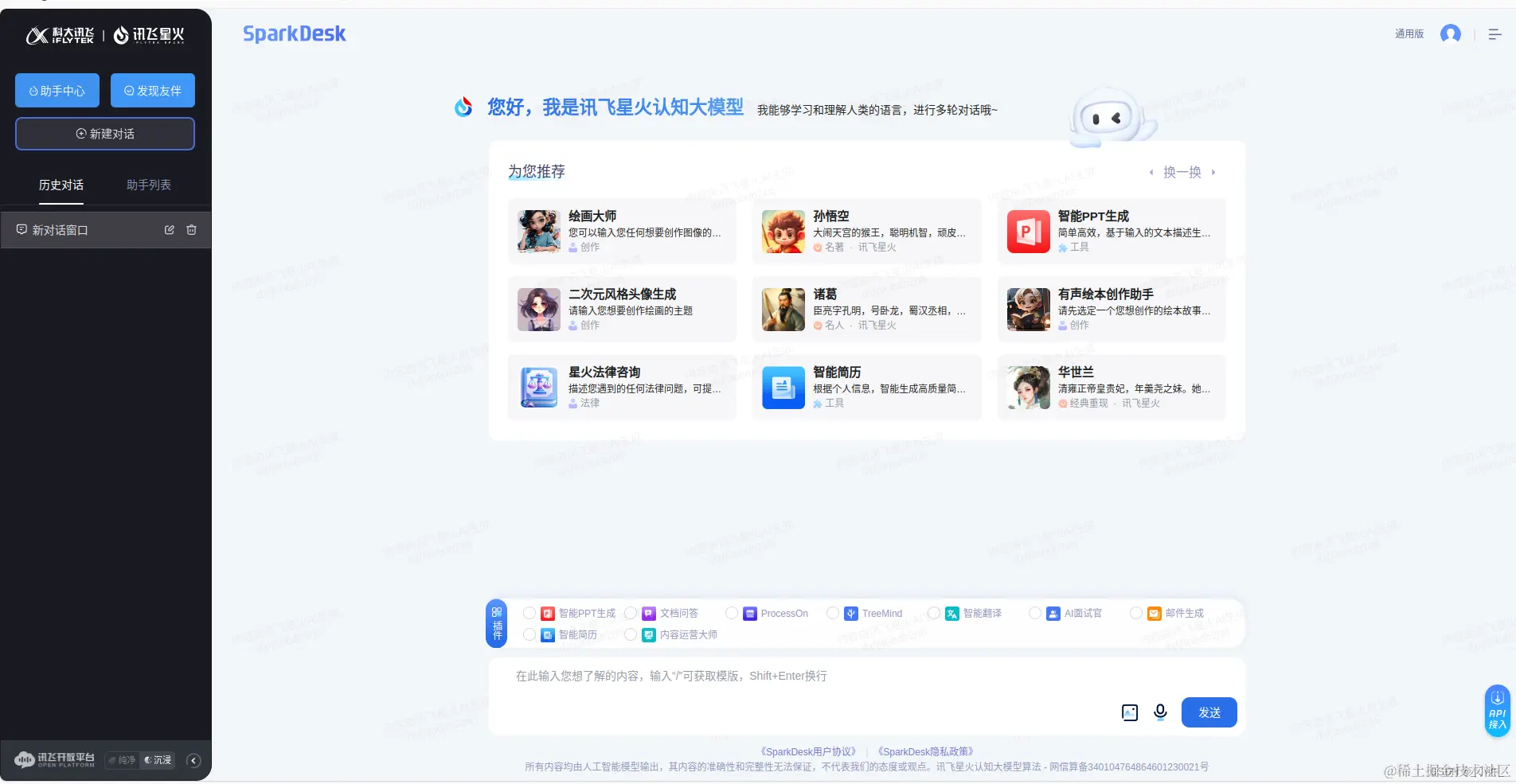Open the 智能PPT生成 assistant card
Screen dimensions: 1516x784
coord(1111,231)
